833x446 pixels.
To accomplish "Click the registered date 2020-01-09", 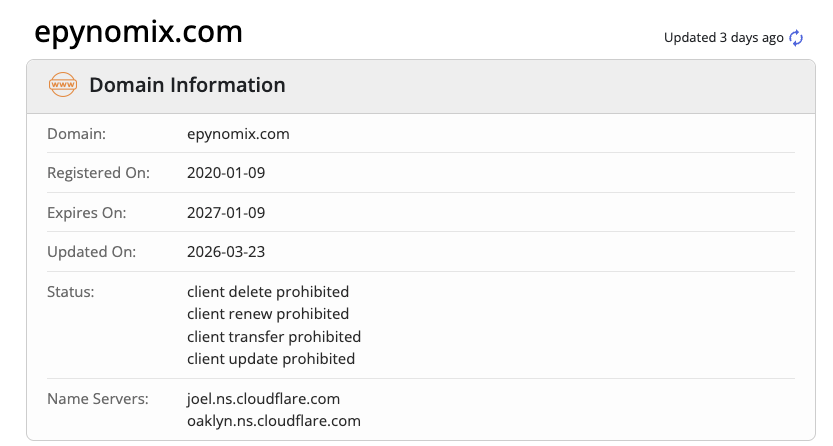I will [x=226, y=173].
